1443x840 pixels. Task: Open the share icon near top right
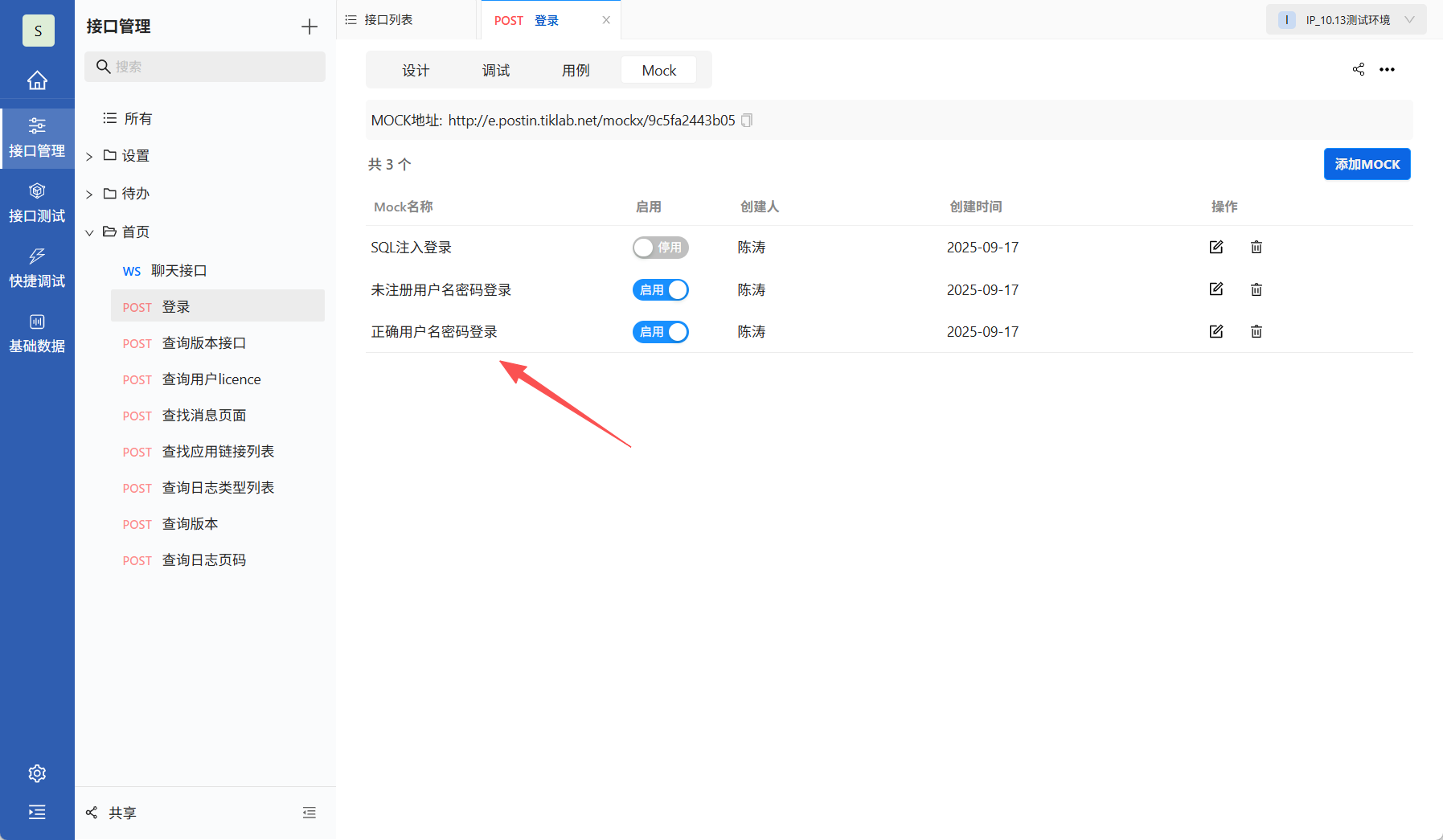coord(1359,69)
